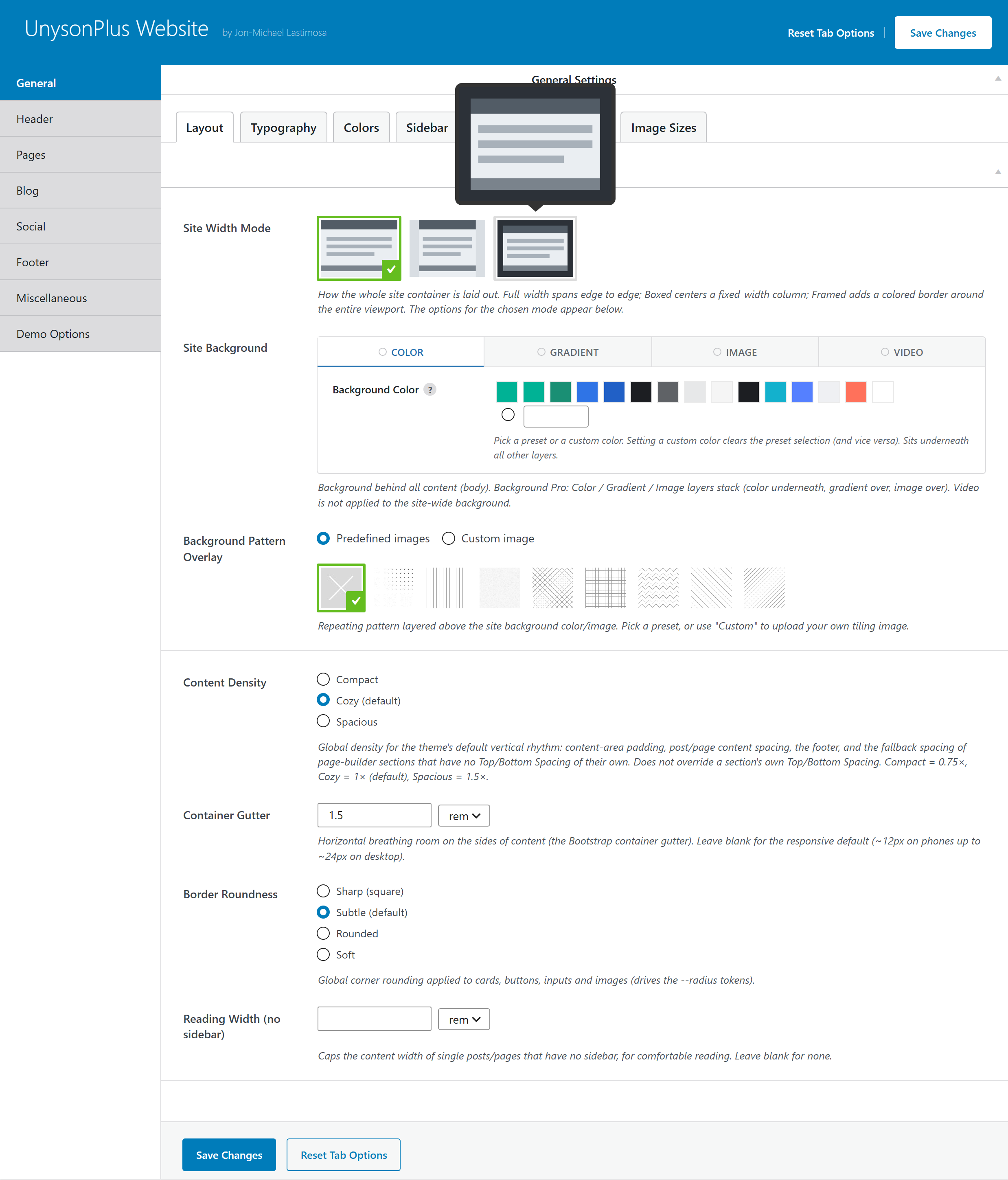Set Content Density to Spacious

pos(324,721)
